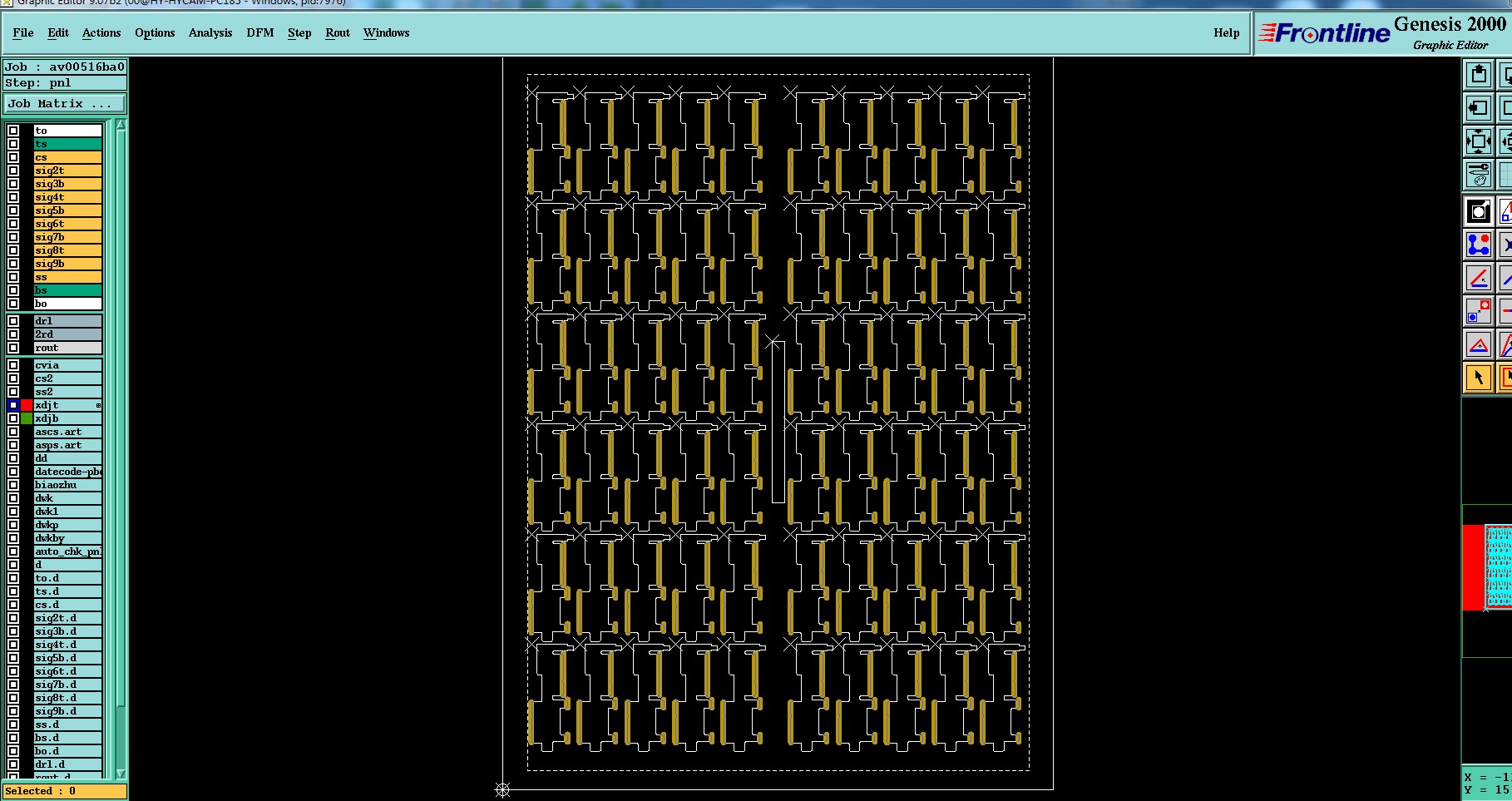1512x801 pixels.
Task: Open the Analysis dropdown menu
Action: [210, 32]
